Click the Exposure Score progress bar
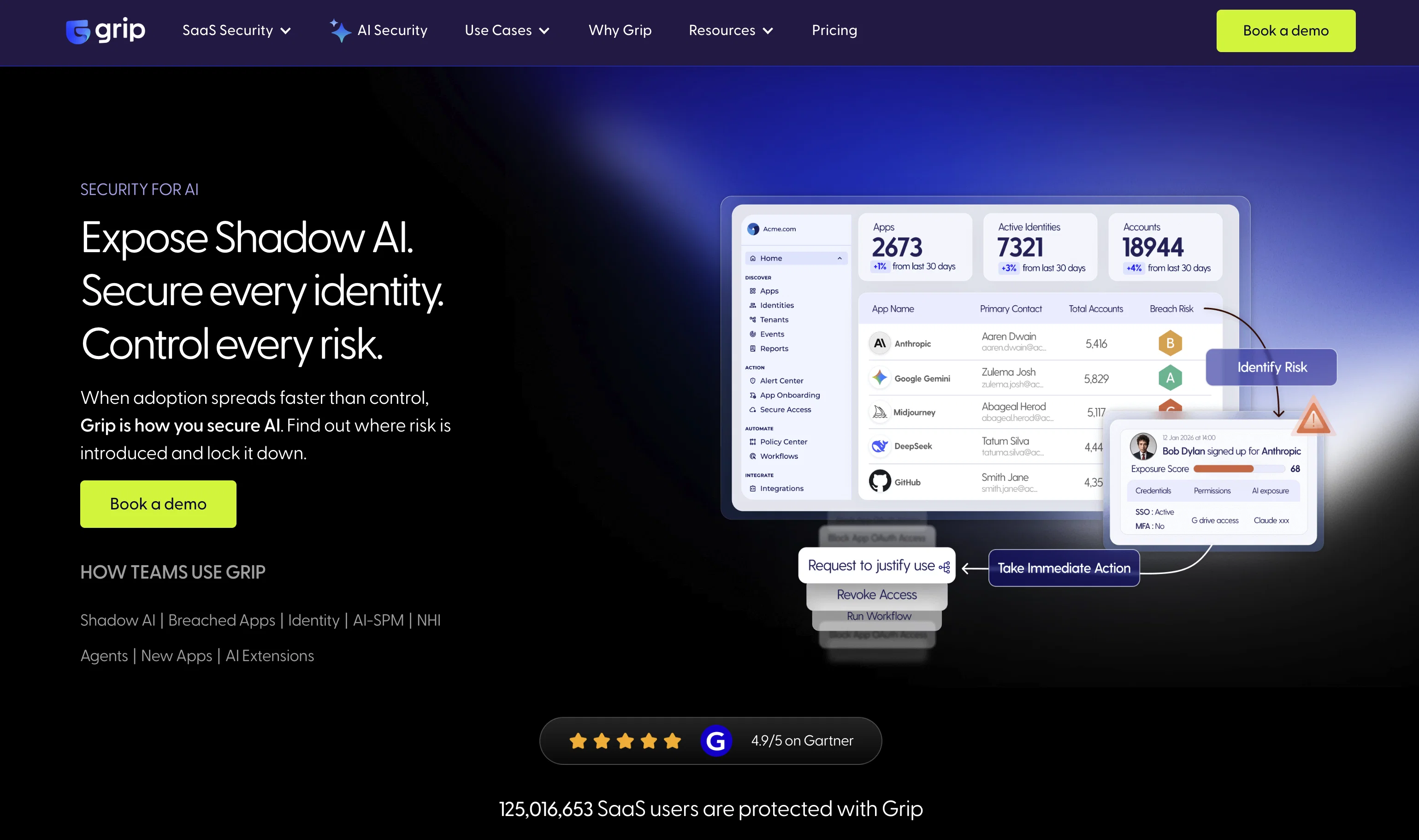This screenshot has height=840, width=1419. pos(1239,469)
